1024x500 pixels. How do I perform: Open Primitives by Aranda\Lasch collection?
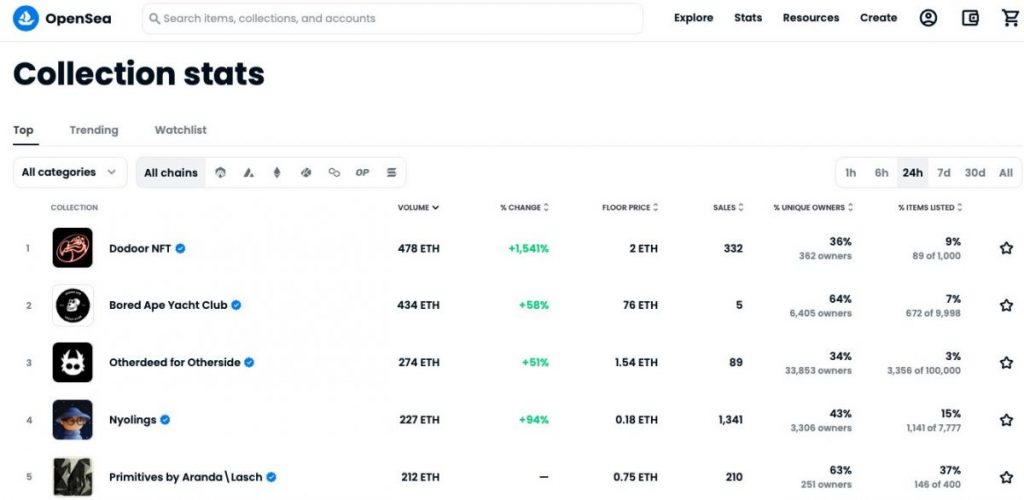185,477
